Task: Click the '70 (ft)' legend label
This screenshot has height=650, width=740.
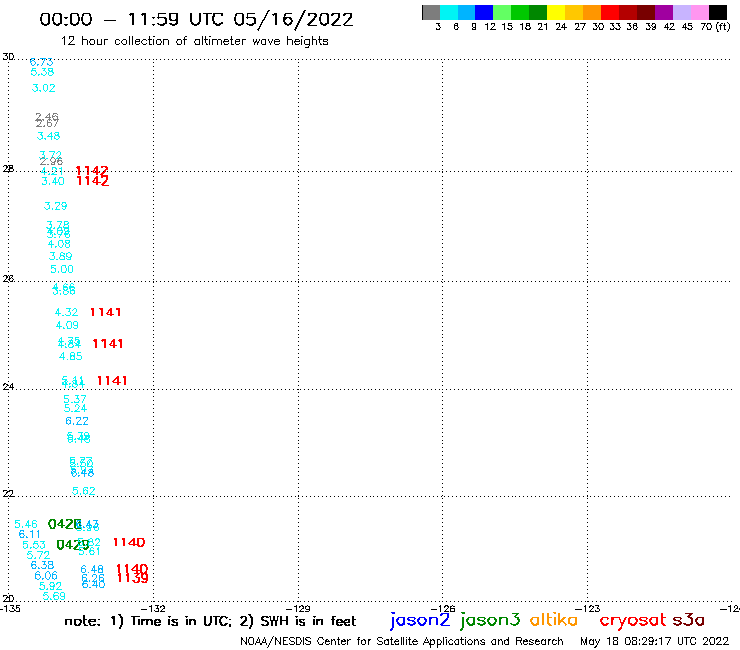Action: point(715,27)
